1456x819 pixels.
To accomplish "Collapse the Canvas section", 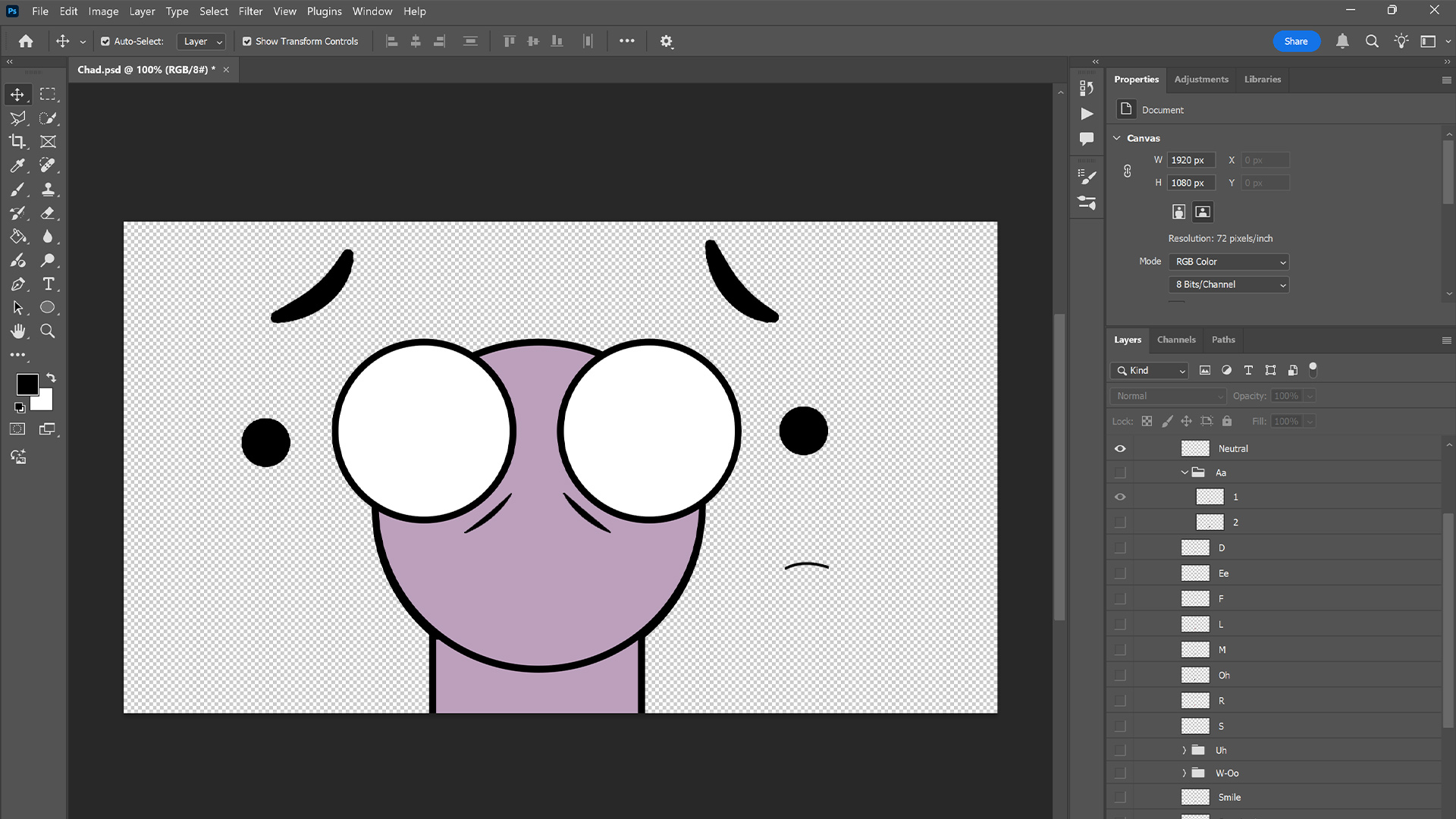I will [x=1117, y=138].
